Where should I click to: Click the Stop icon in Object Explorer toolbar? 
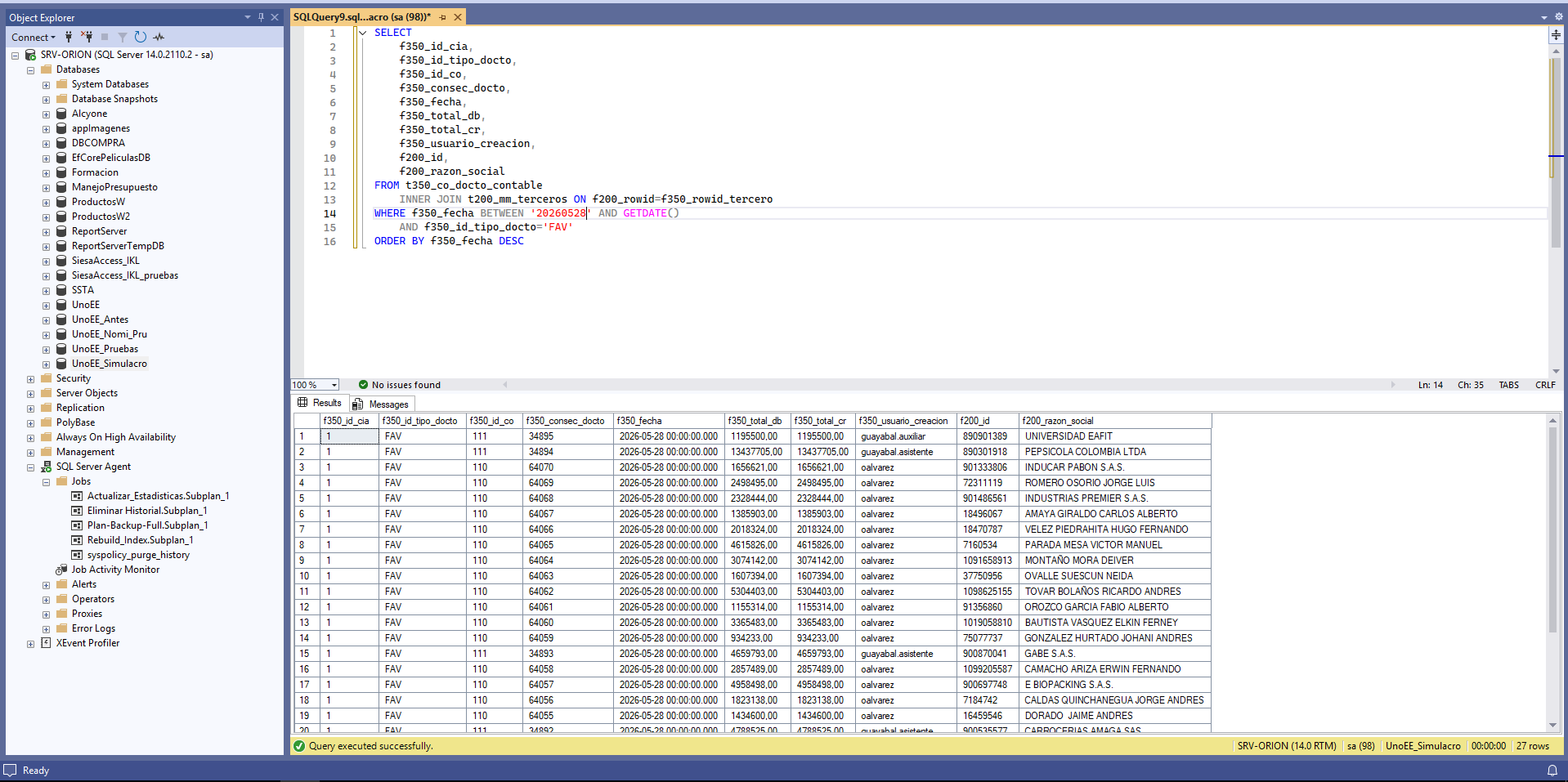(105, 37)
